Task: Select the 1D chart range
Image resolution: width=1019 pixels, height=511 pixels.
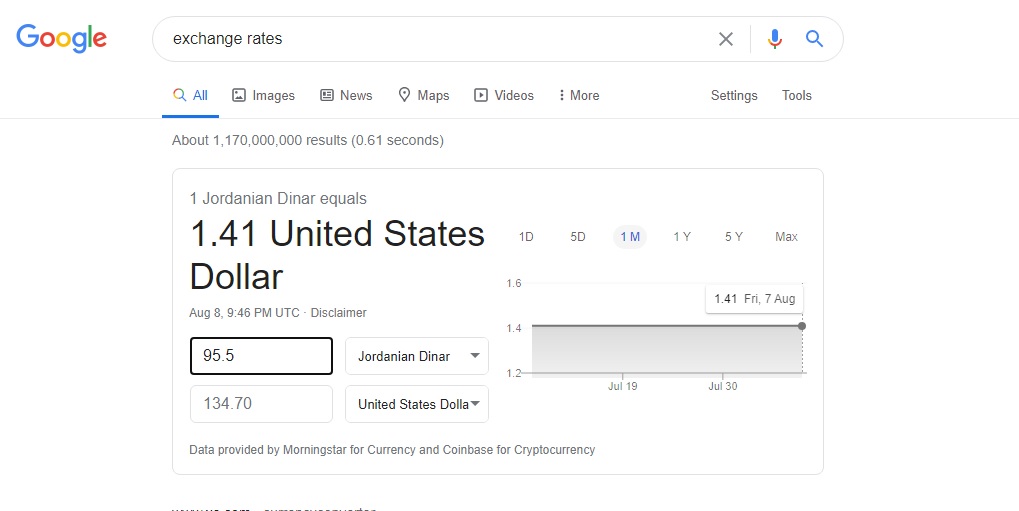Action: tap(526, 237)
